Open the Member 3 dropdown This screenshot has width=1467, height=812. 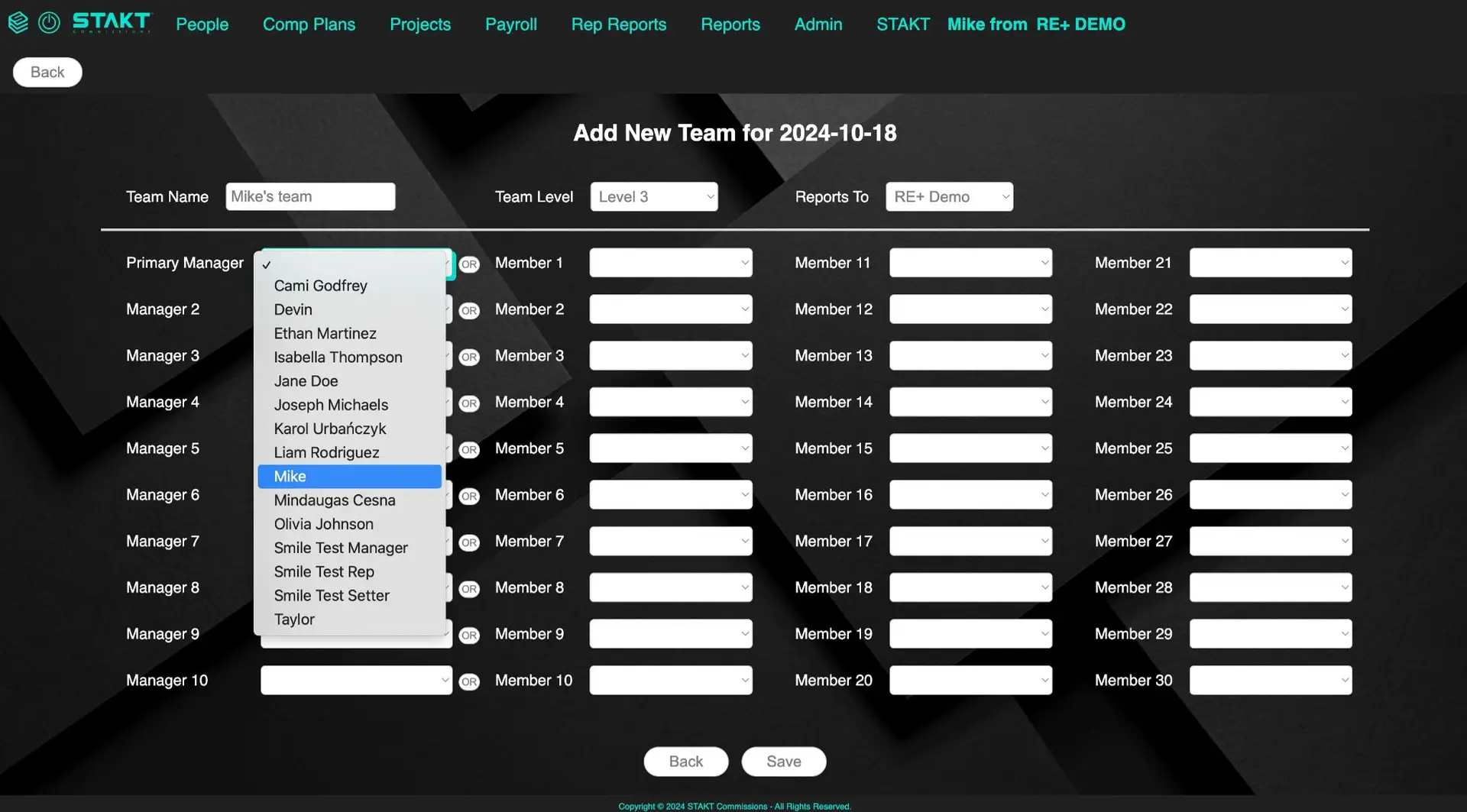click(x=671, y=355)
